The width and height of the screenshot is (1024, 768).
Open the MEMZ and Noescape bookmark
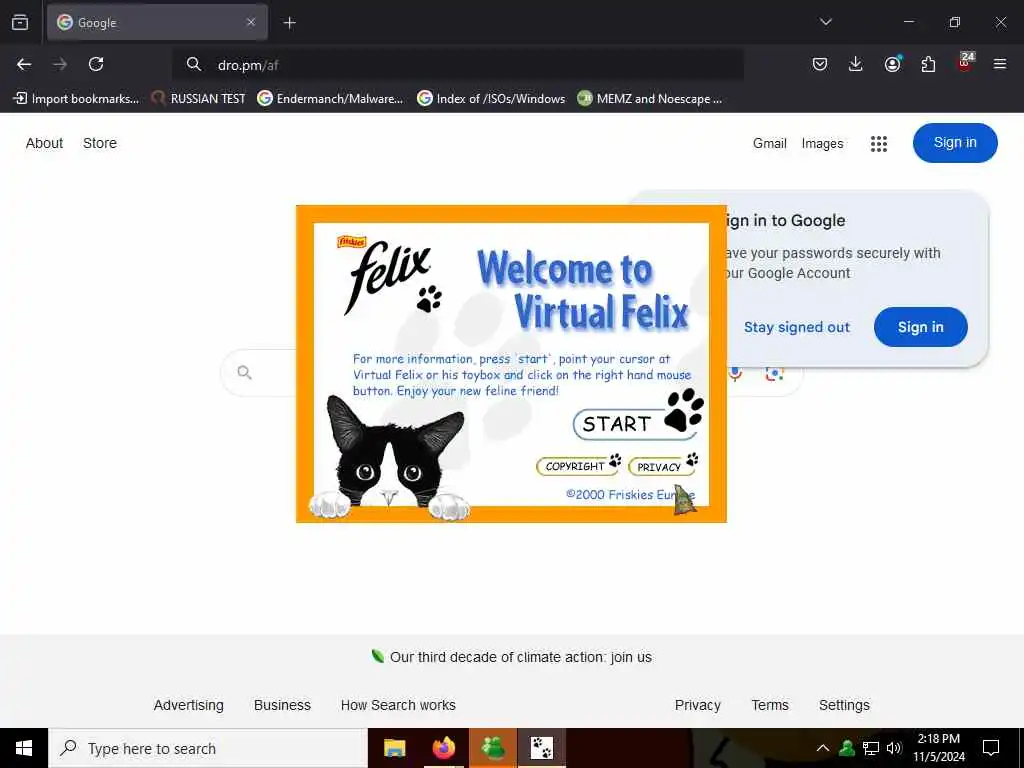coord(650,99)
